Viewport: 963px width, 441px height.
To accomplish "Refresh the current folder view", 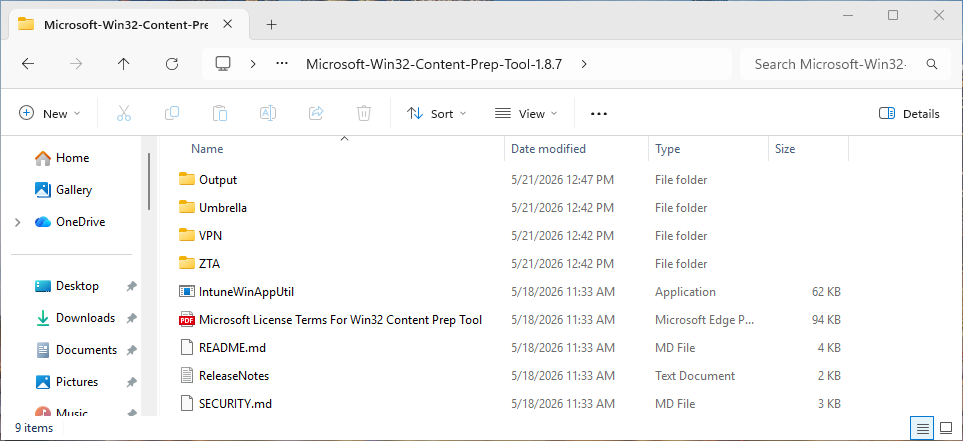I will pyautogui.click(x=172, y=64).
